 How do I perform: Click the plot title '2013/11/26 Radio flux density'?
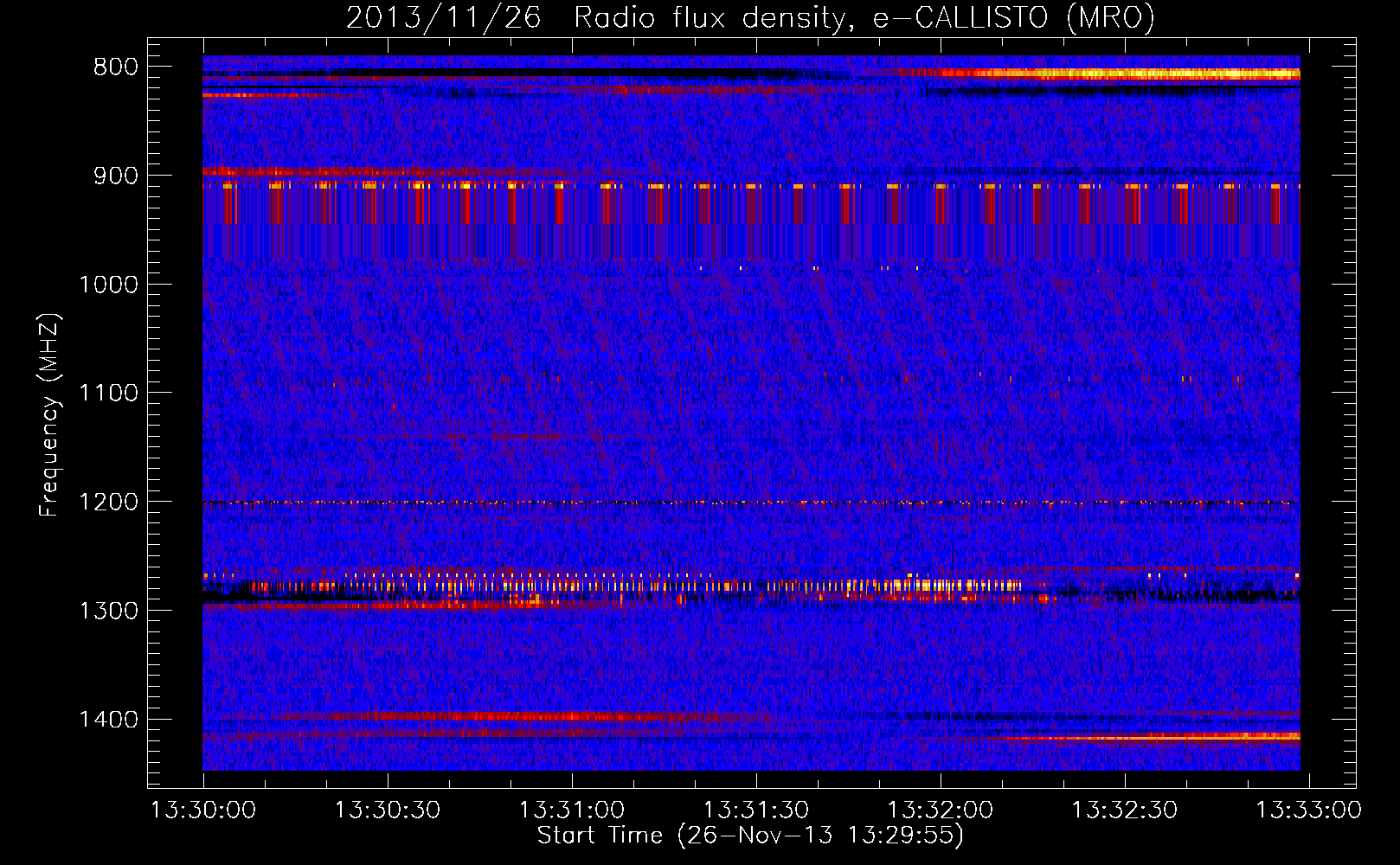click(x=750, y=17)
